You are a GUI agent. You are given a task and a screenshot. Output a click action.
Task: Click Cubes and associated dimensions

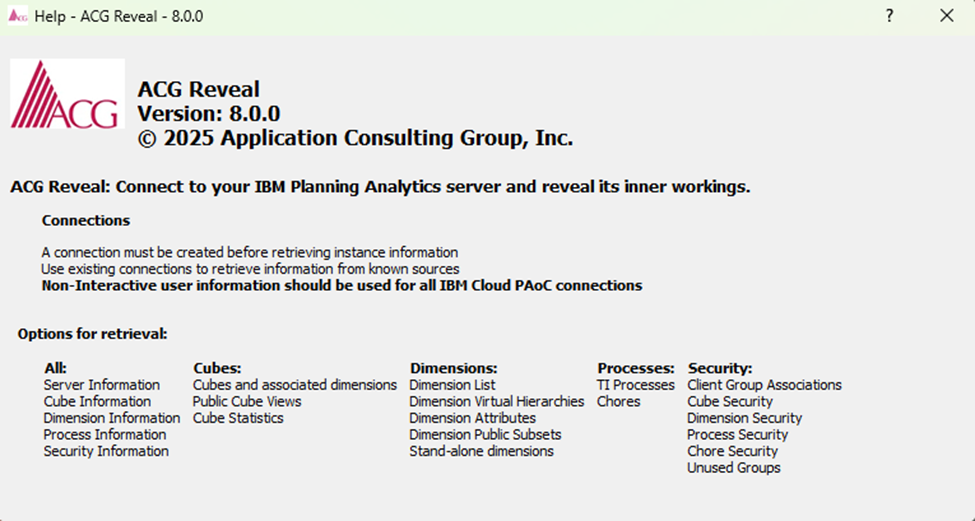coord(295,385)
